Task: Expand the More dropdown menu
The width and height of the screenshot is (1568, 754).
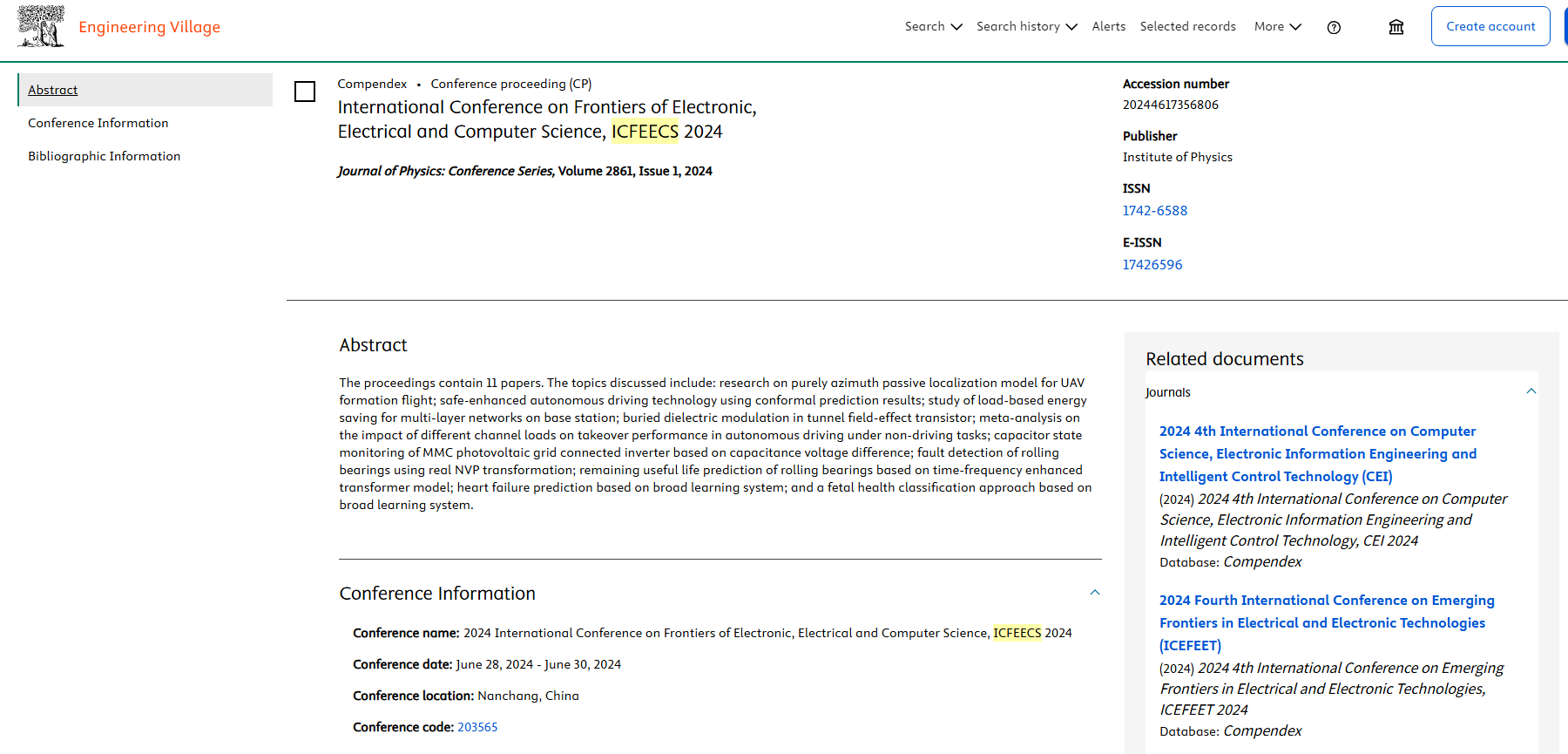Action: 1278,26
